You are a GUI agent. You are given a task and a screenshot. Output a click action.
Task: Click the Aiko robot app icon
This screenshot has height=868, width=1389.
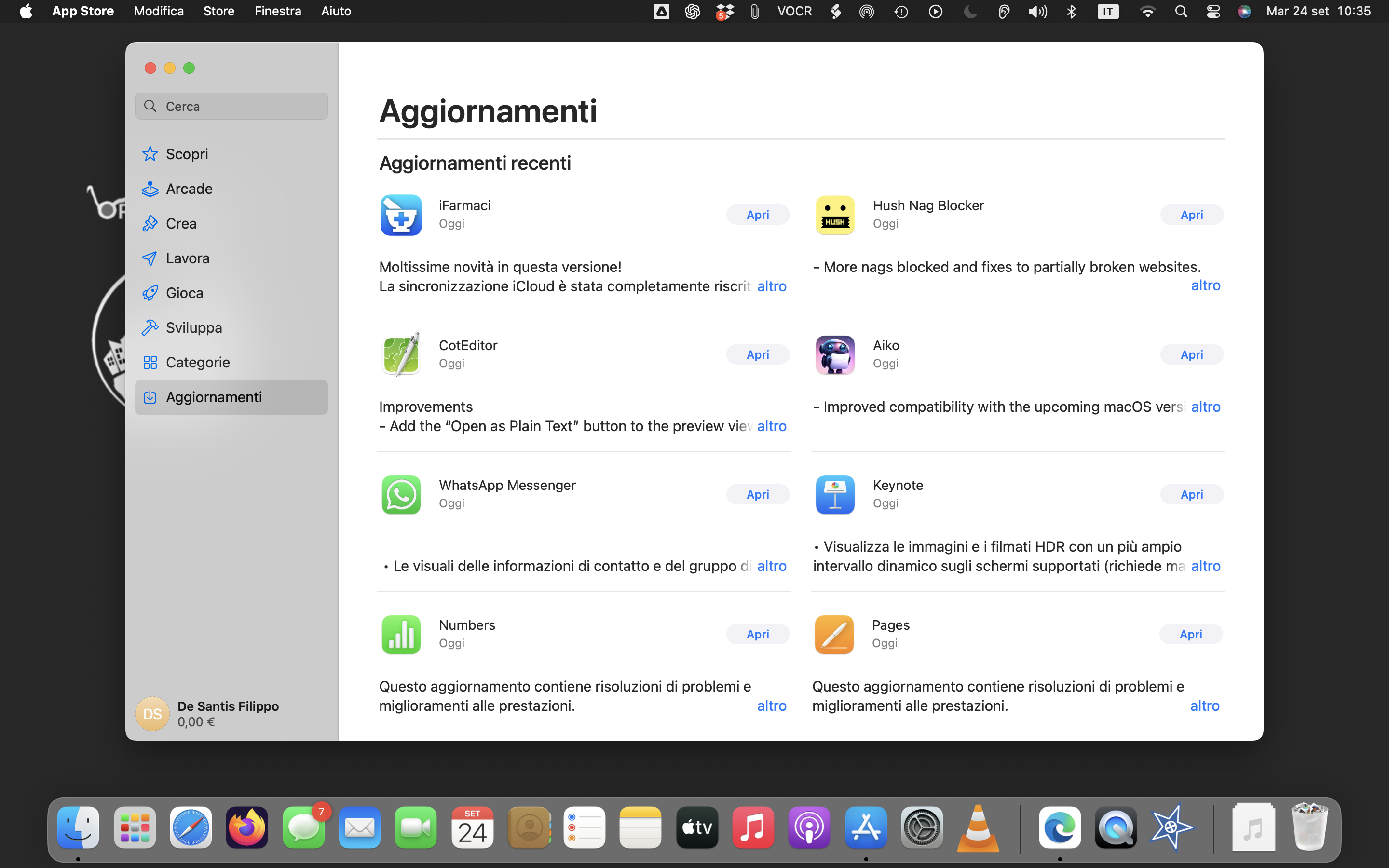coord(834,355)
